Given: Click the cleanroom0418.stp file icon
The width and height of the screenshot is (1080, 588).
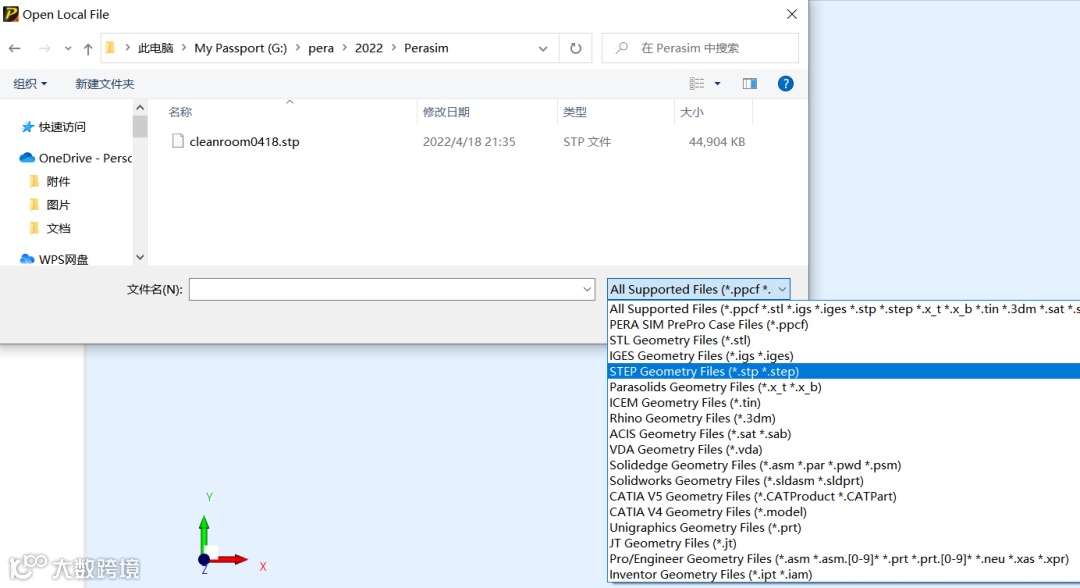Looking at the screenshot, I should click(178, 141).
